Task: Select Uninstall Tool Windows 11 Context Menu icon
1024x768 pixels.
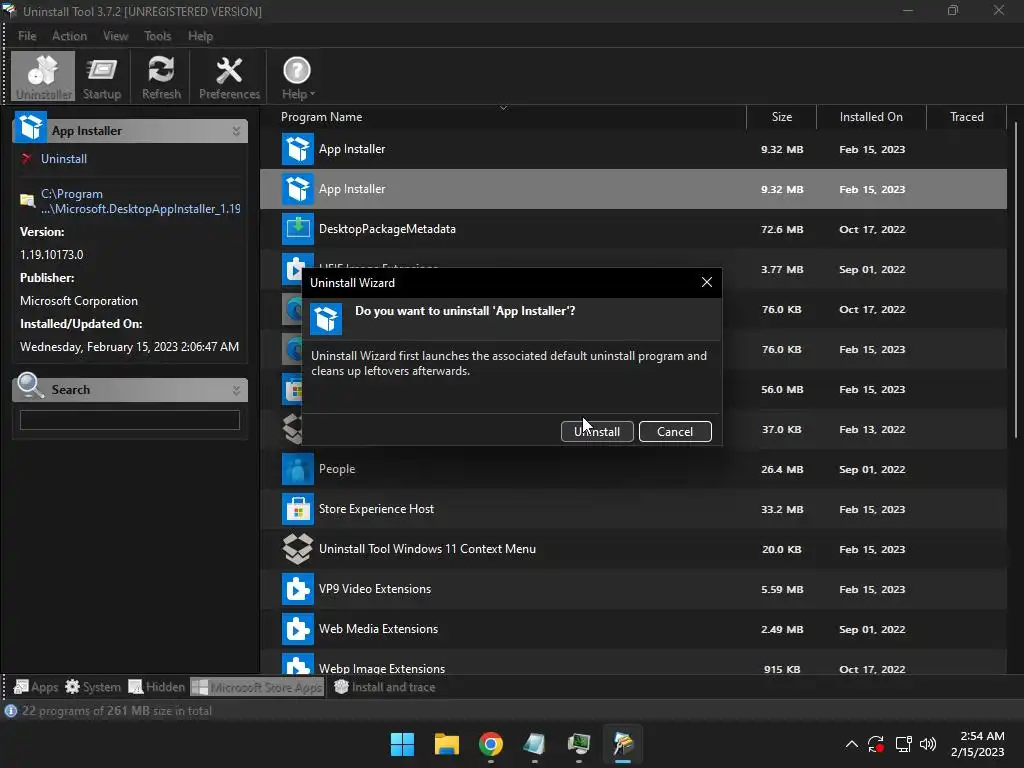Action: [298, 549]
